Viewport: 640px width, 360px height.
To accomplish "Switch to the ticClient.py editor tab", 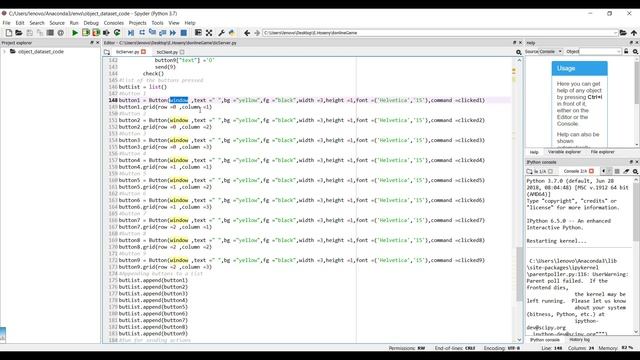I will [167, 52].
